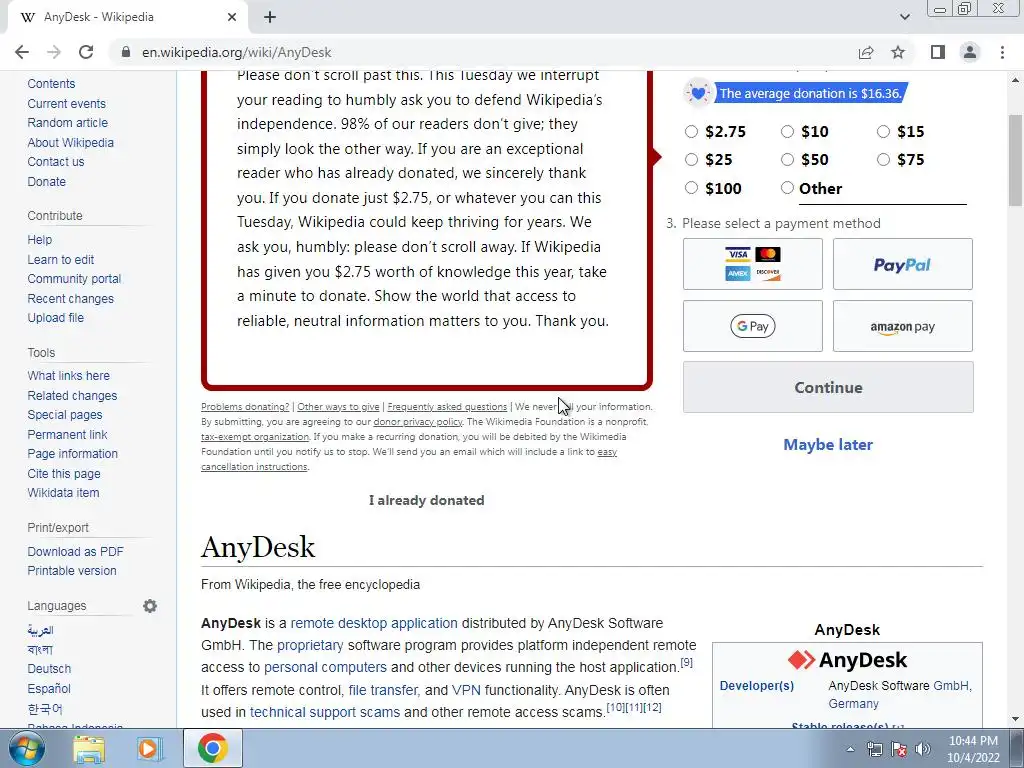This screenshot has width=1024, height=768.
Task: Open the Donate sidebar link
Action: (x=46, y=182)
